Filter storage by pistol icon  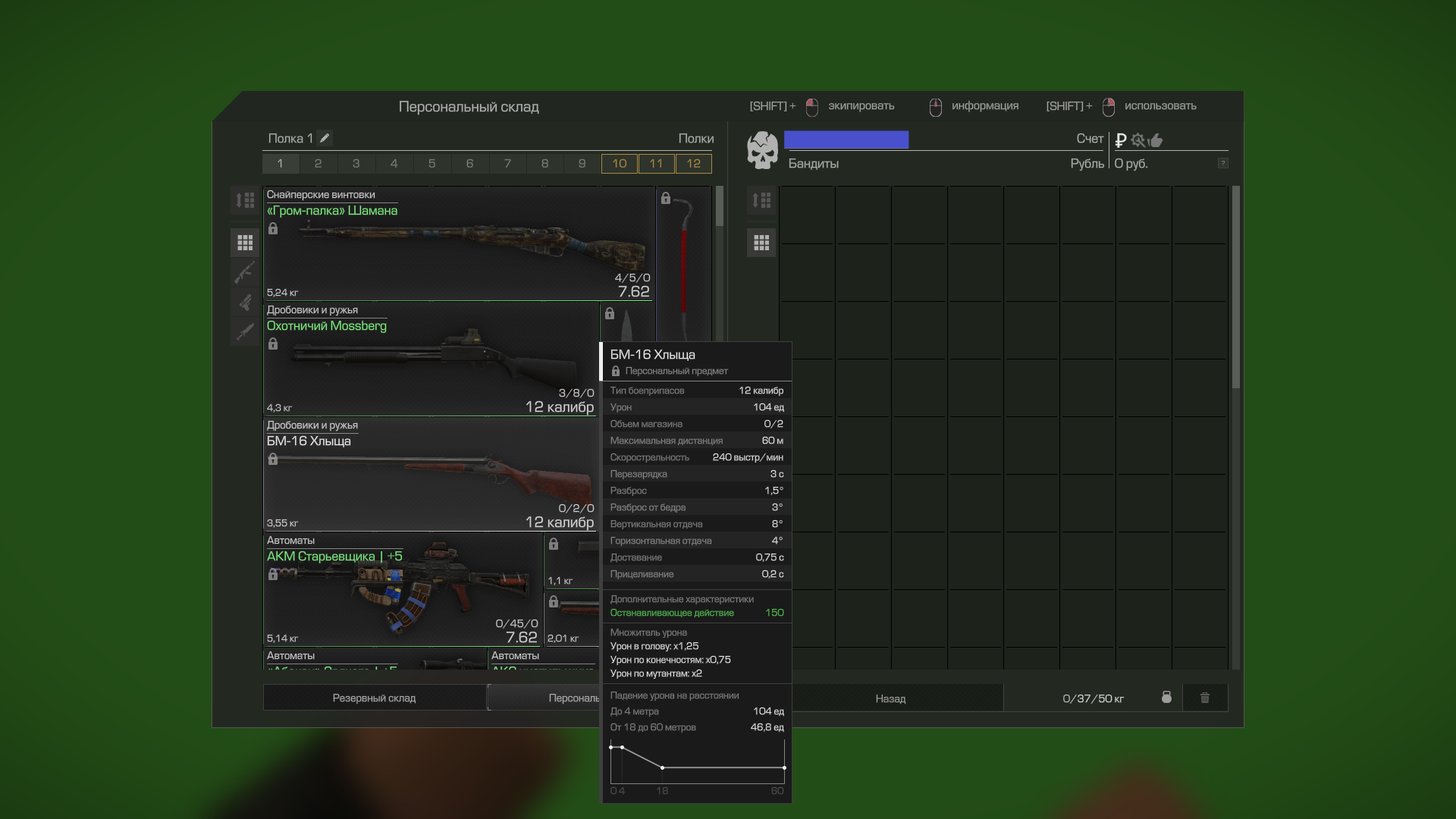click(x=245, y=302)
